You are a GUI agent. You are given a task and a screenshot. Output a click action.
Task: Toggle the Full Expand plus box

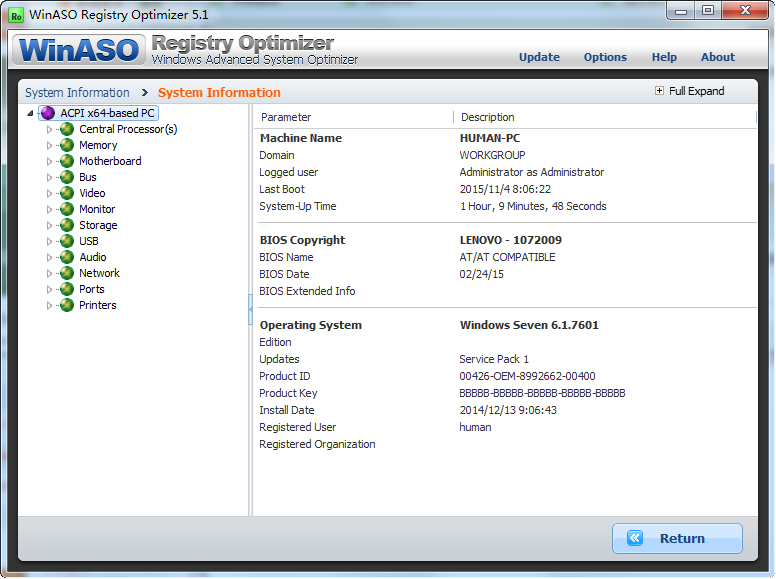tap(659, 91)
